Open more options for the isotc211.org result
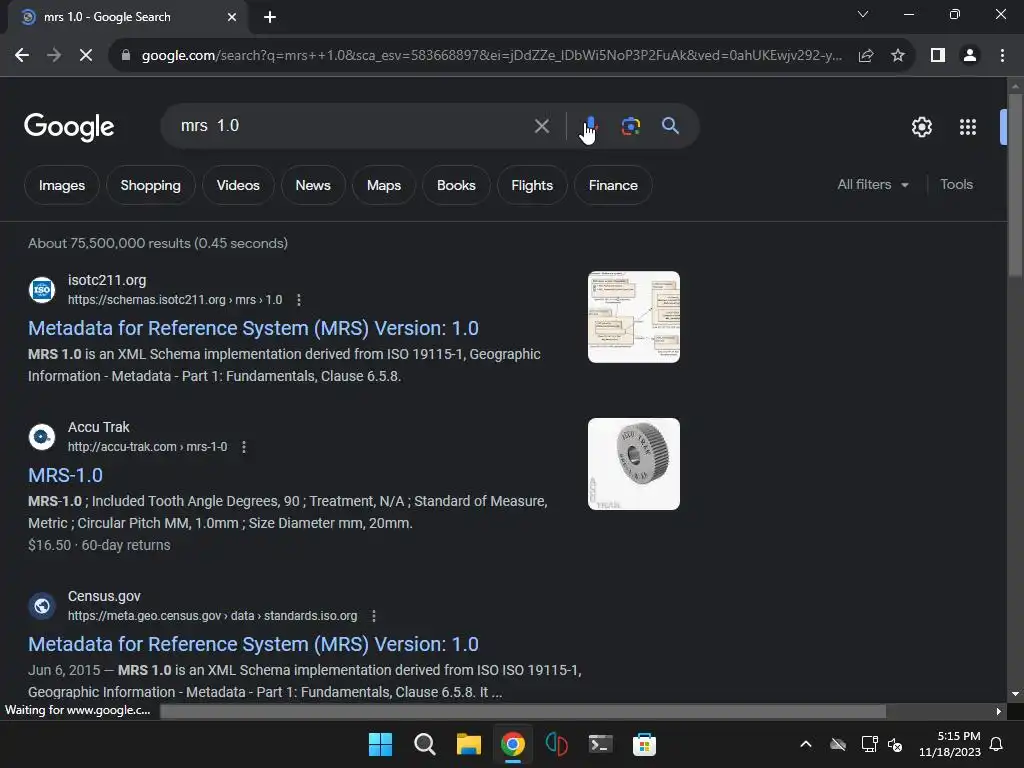Screen dimensions: 1024x768 point(298,300)
